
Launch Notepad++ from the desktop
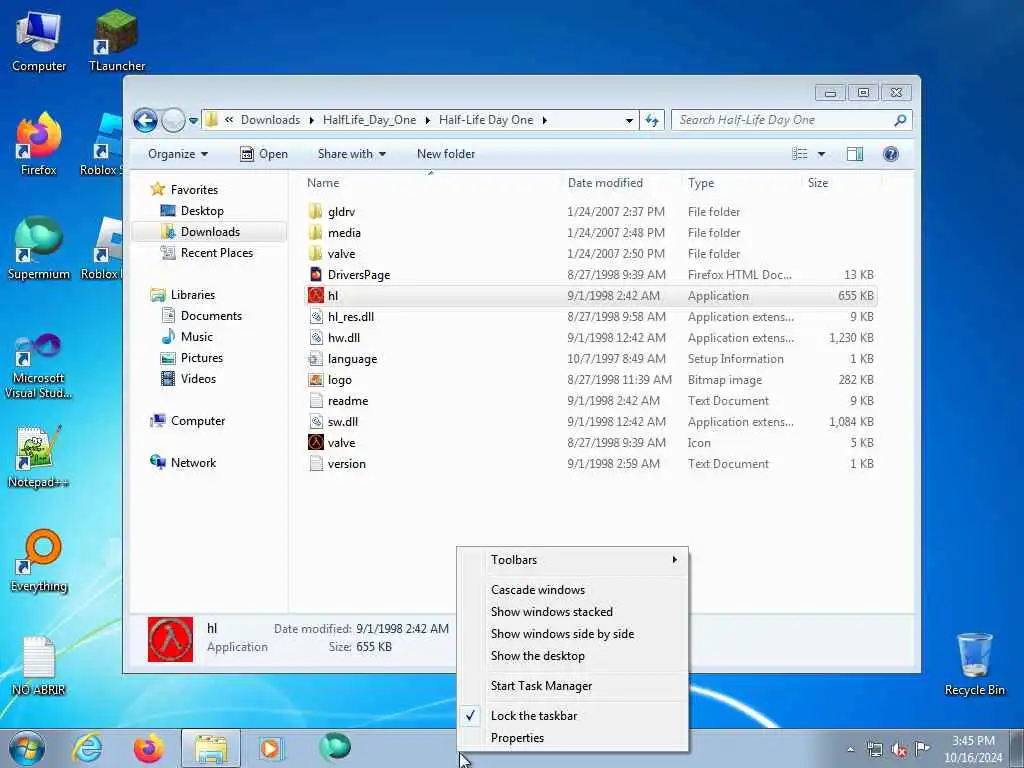point(39,457)
